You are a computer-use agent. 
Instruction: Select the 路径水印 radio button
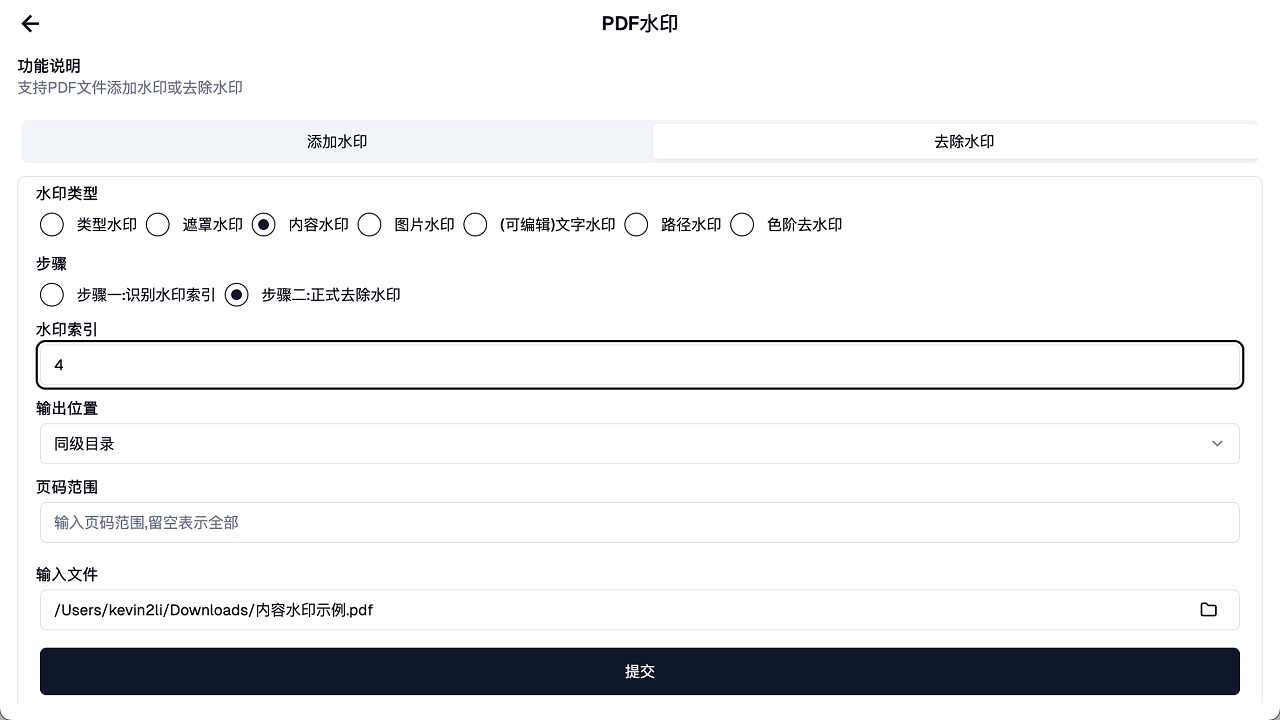point(636,225)
